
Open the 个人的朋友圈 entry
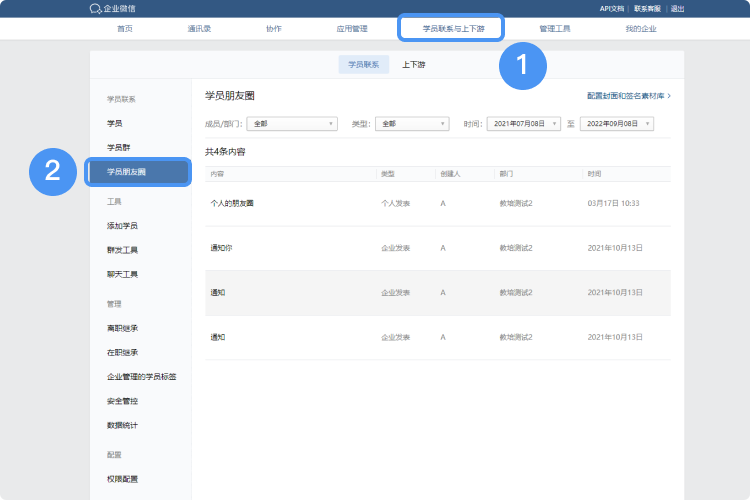click(x=232, y=203)
